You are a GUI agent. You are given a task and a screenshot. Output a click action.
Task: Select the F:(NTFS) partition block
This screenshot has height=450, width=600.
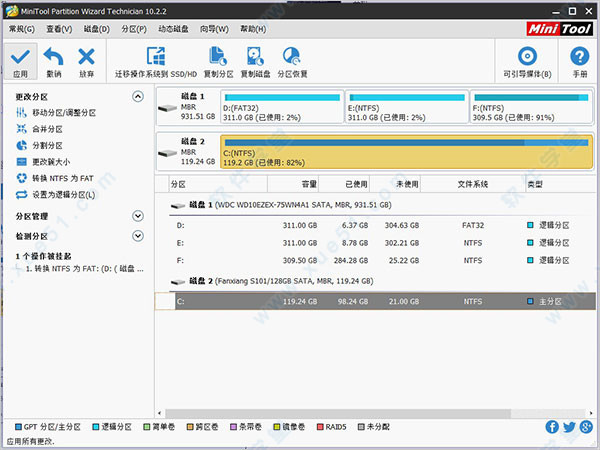(x=532, y=107)
